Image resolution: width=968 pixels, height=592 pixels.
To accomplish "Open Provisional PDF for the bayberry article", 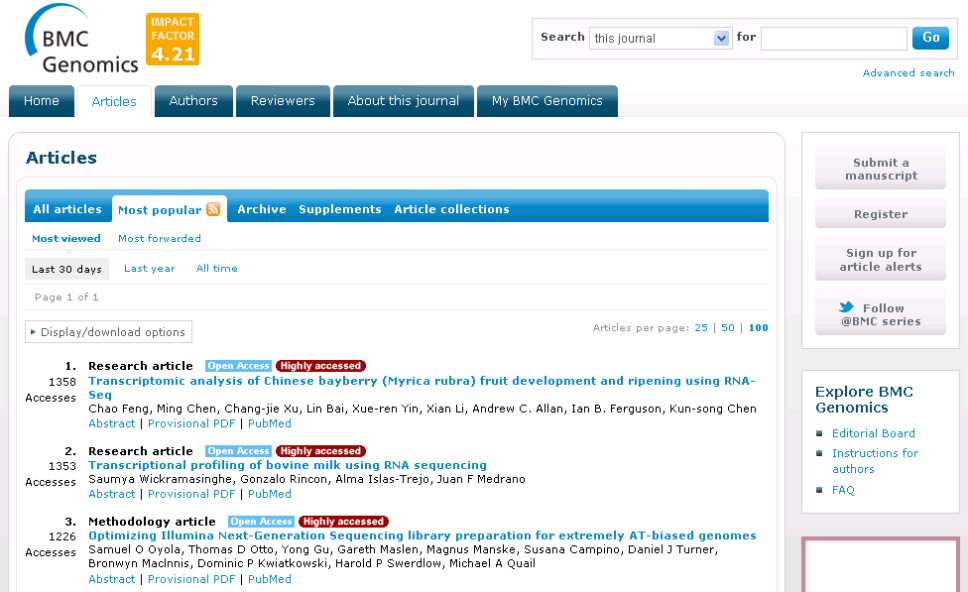I will click(x=191, y=424).
